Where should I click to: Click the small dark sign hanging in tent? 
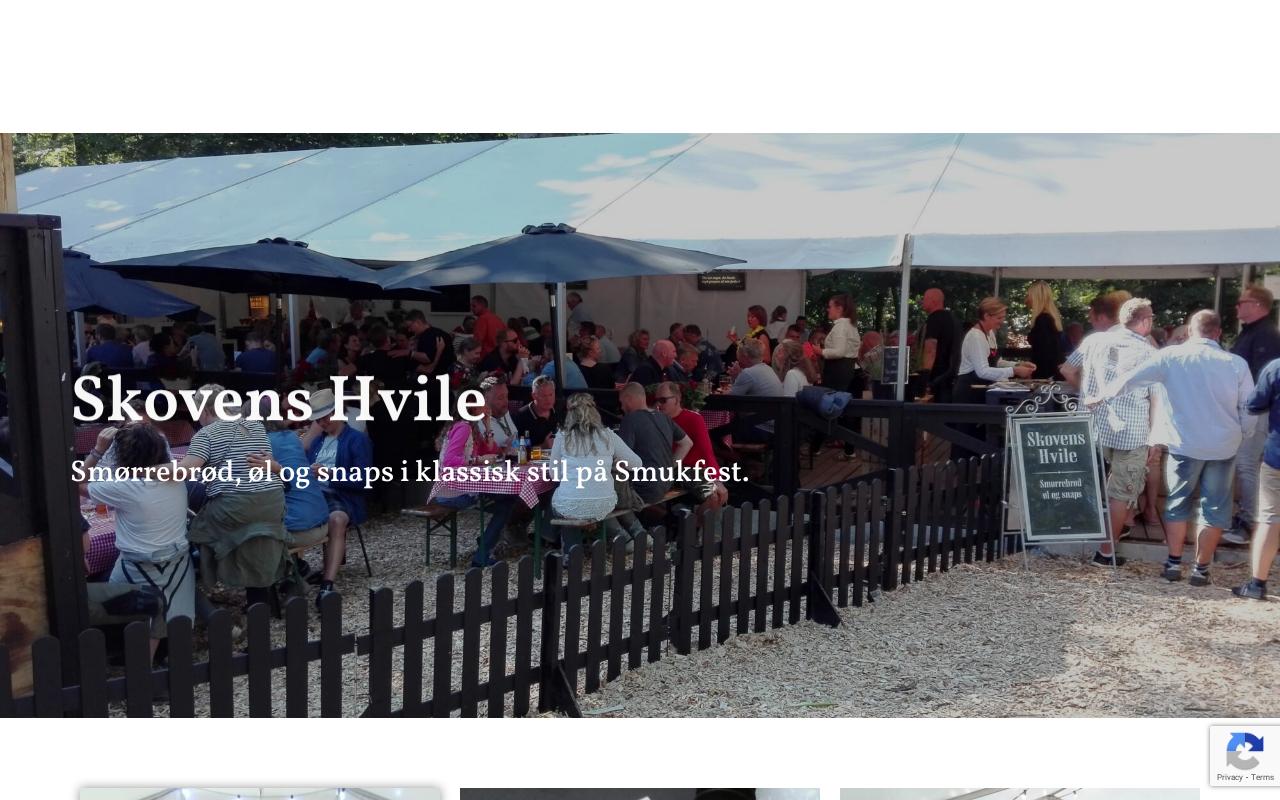(x=721, y=281)
